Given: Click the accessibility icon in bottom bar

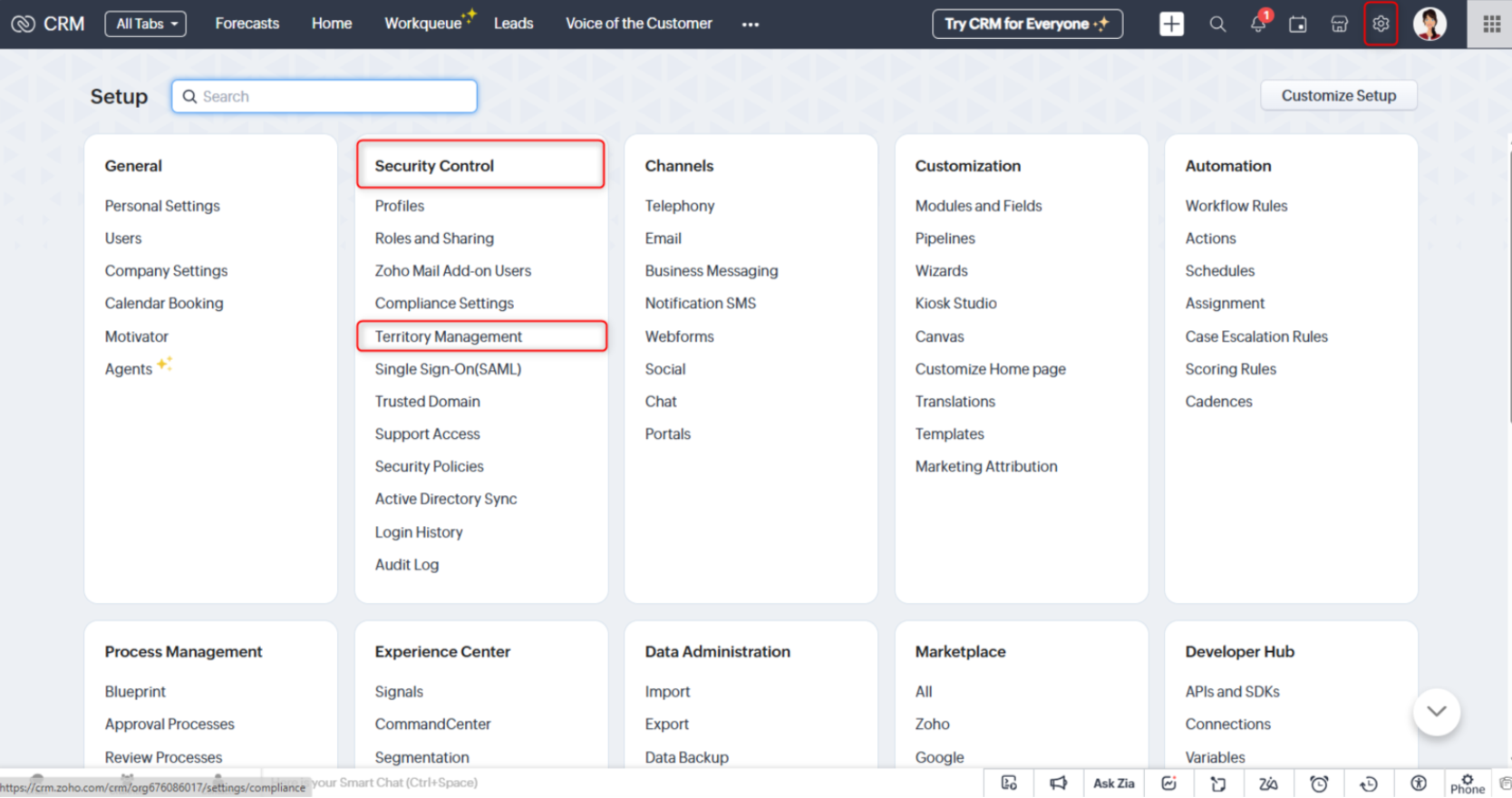Looking at the screenshot, I should [1419, 783].
